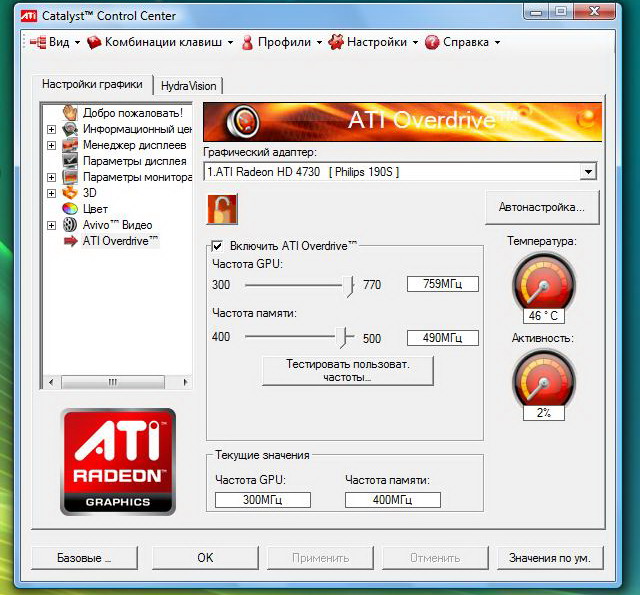Click the ATI Radeon Graphics logo
Viewport: 640px width, 595px height.
point(118,462)
